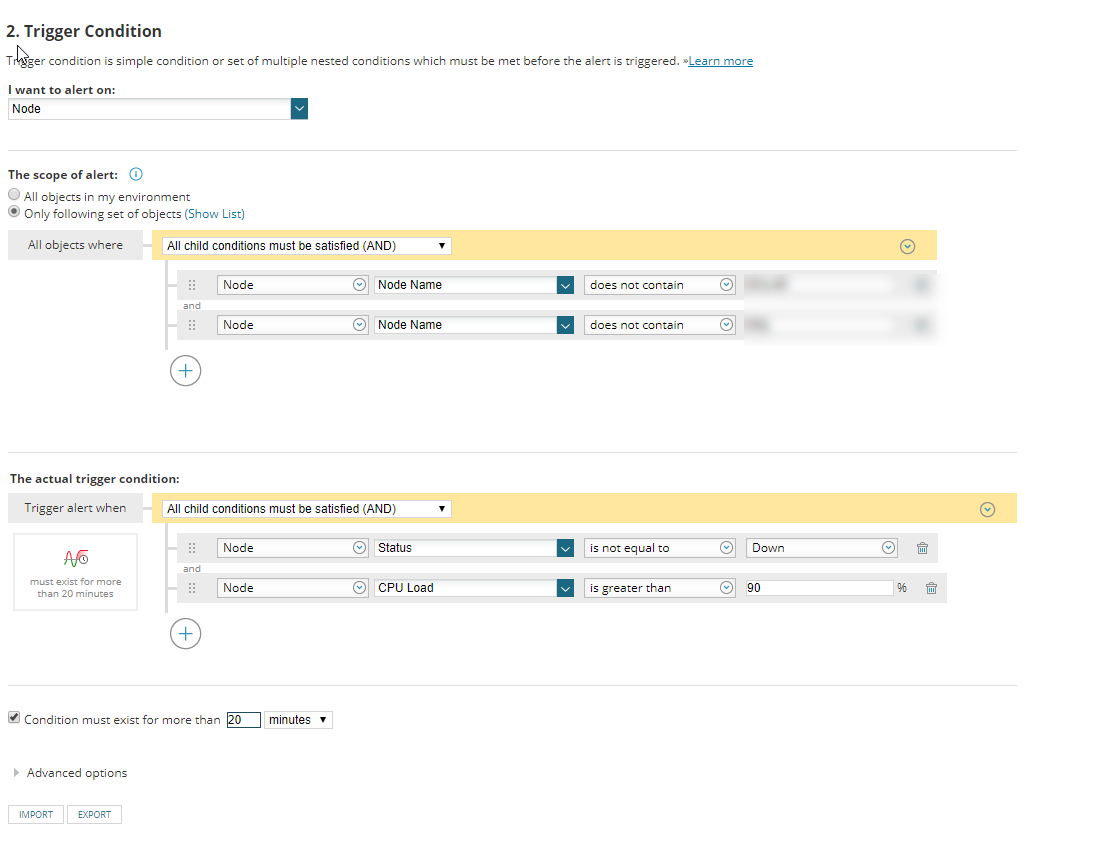Open the 'is greater than' operator dropdown
1113x851 pixels.
coord(659,588)
